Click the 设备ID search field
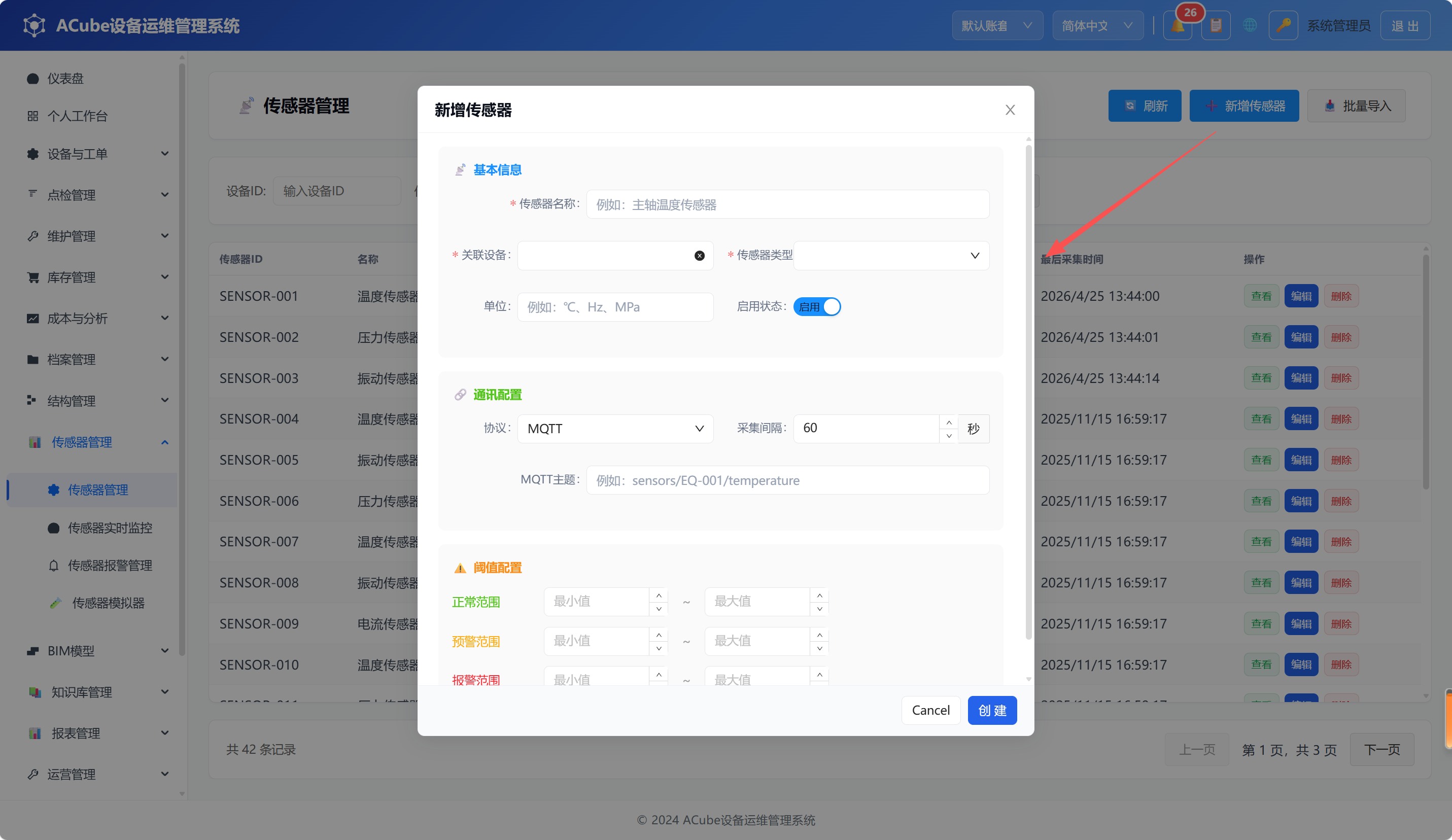The width and height of the screenshot is (1452, 840). [x=336, y=191]
